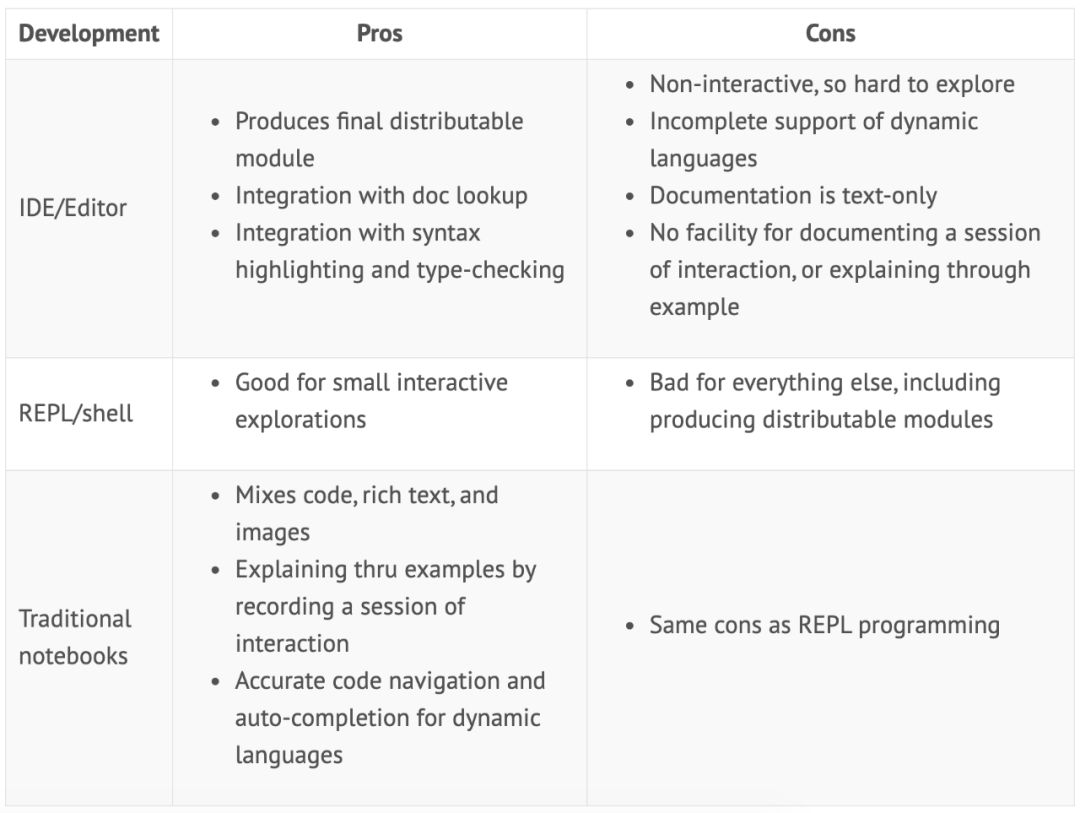The image size is (1080, 813).
Task: Click "No facility for documenting a session" text
Action: [x=845, y=233]
